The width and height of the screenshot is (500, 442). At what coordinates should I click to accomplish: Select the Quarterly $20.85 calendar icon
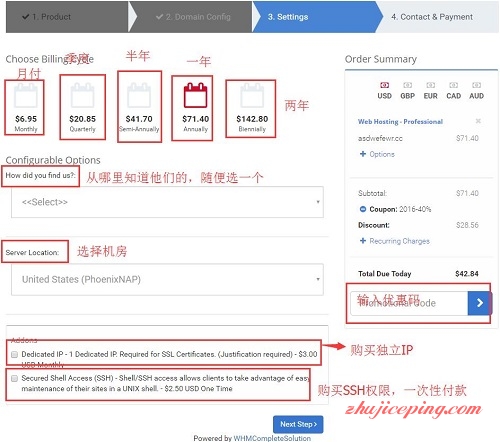pos(82,96)
